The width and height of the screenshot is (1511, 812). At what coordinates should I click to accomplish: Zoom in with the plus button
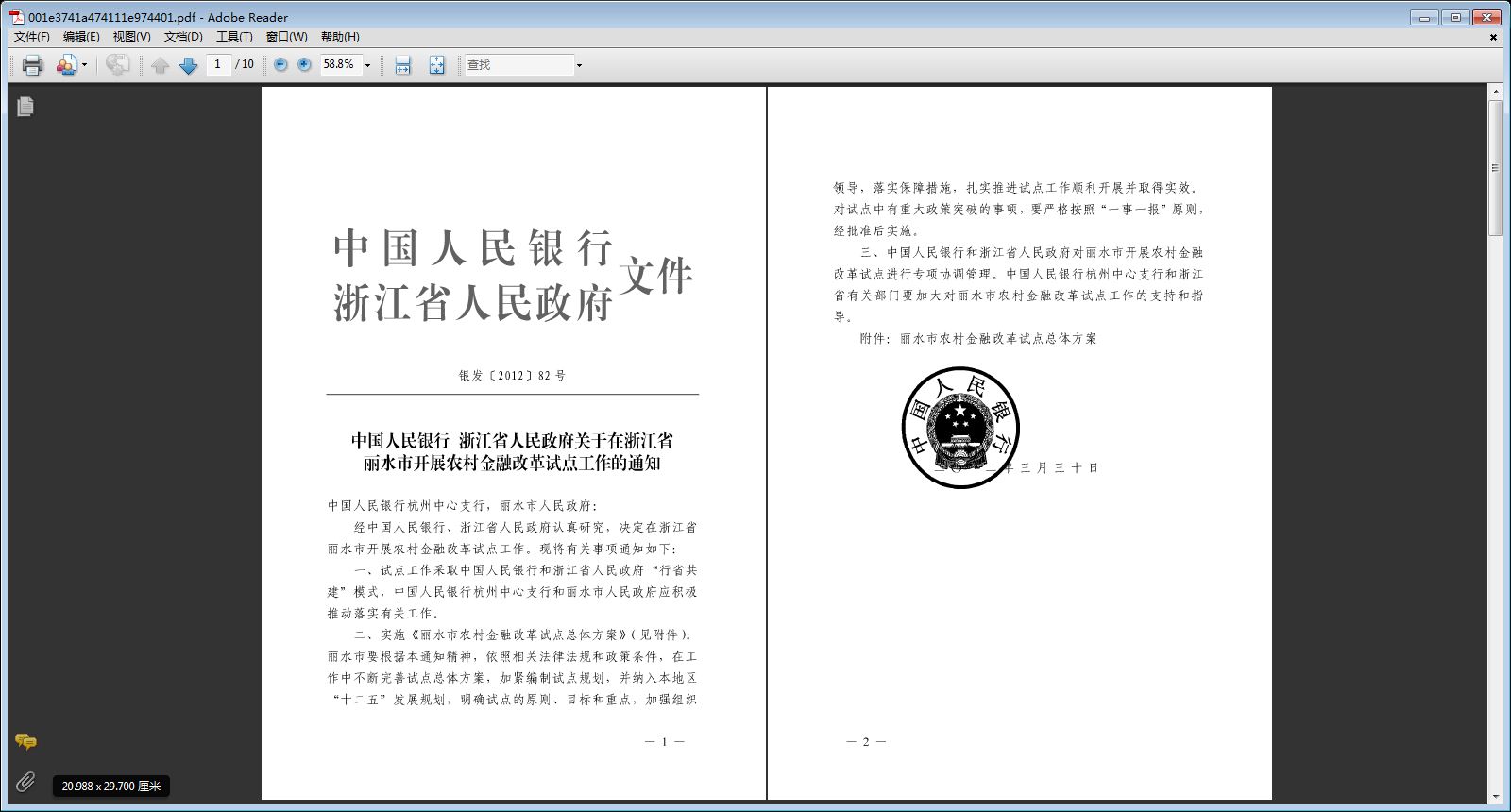tap(304, 64)
